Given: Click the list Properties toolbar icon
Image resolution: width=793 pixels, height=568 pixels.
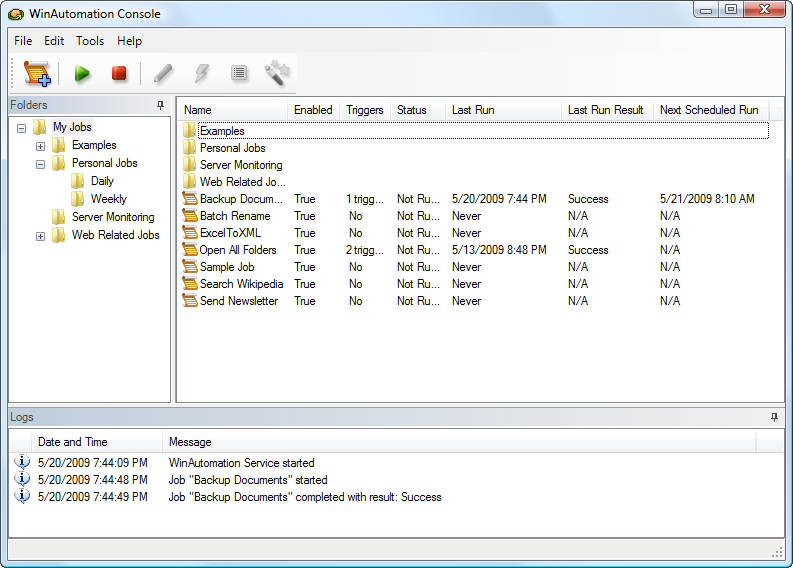Looking at the screenshot, I should click(238, 73).
